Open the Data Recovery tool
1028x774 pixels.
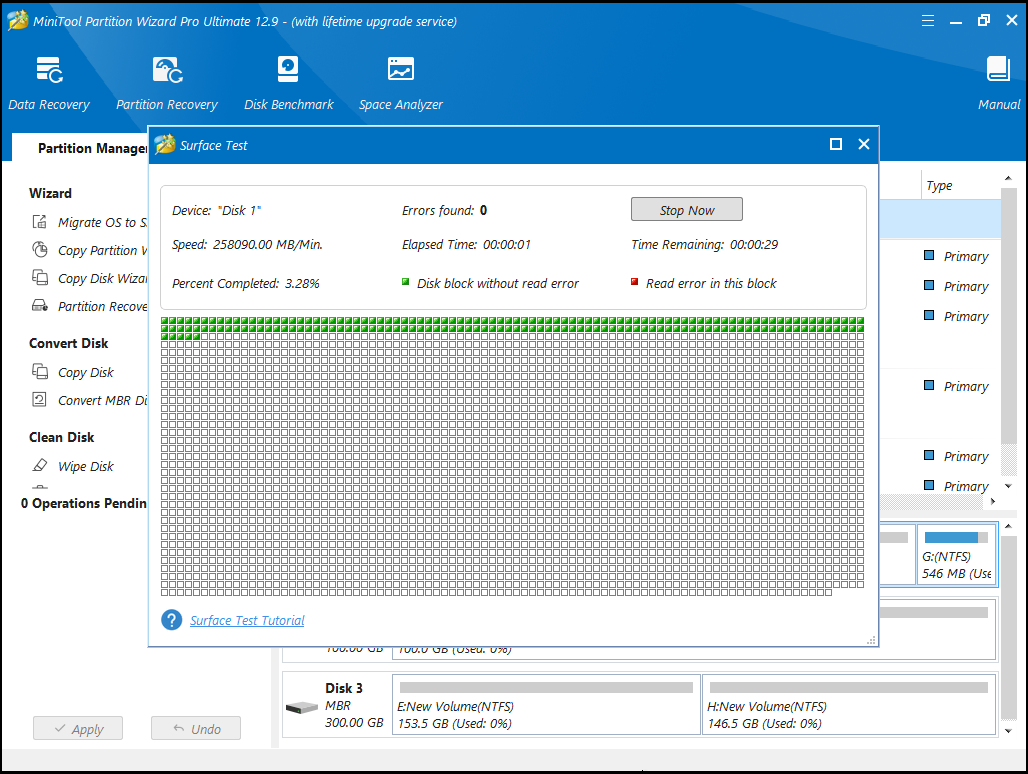(x=49, y=83)
